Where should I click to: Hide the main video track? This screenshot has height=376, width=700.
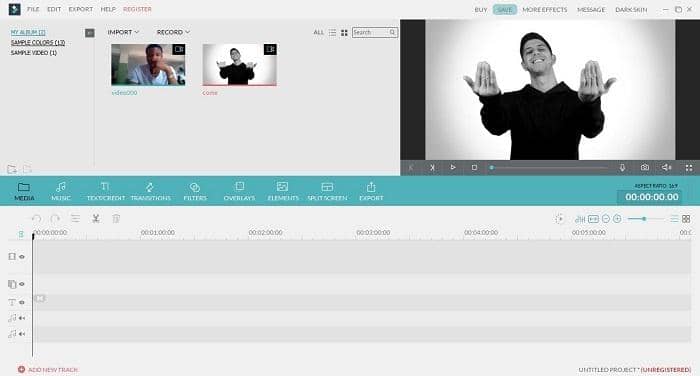click(22, 257)
